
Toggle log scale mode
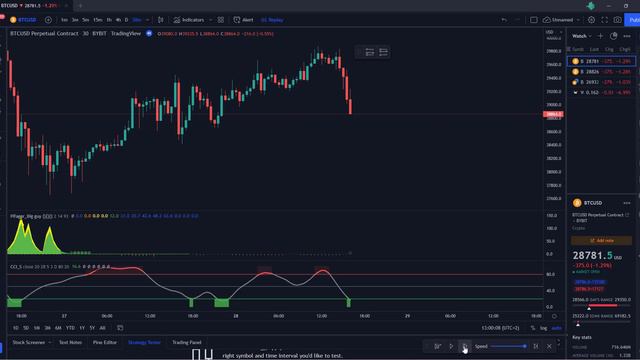[x=544, y=328]
